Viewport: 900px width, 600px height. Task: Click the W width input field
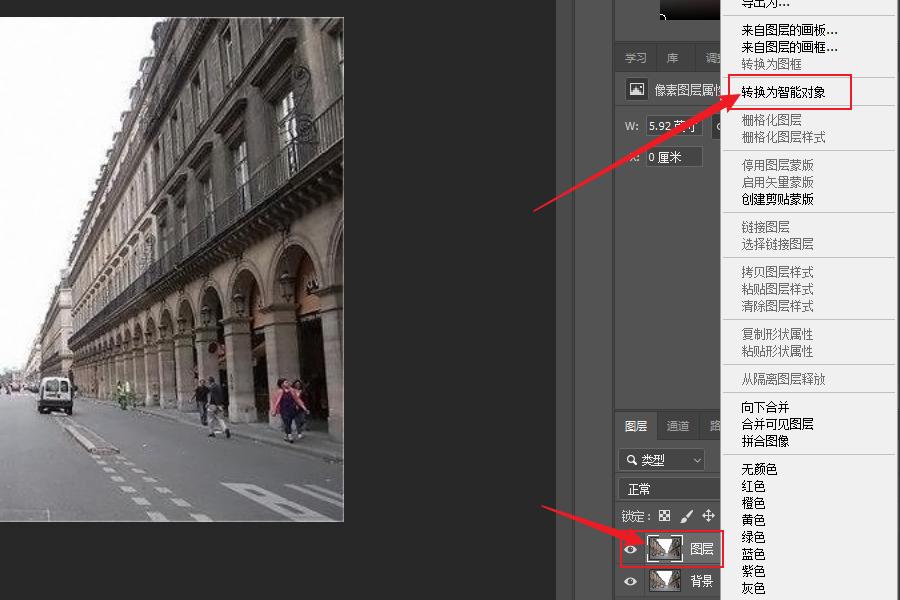(x=672, y=127)
